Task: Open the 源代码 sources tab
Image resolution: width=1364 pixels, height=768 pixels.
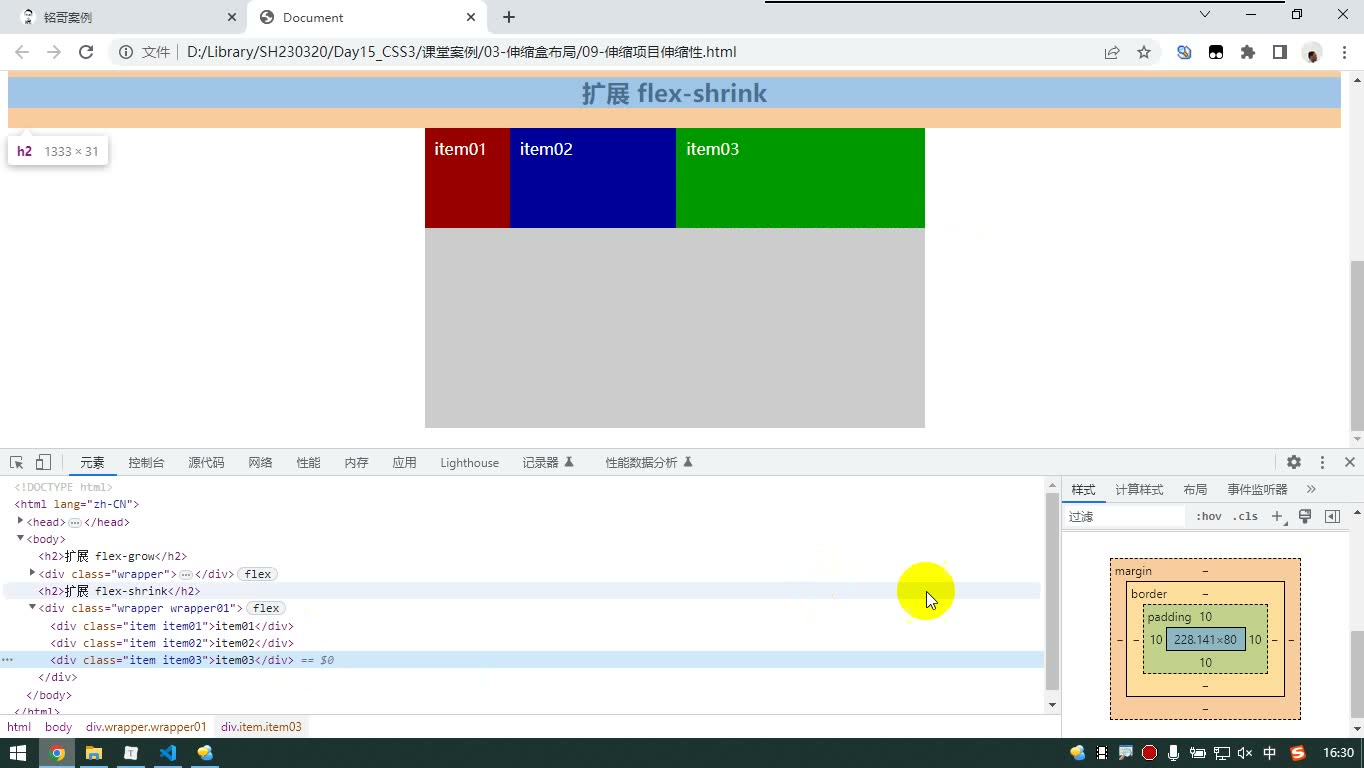Action: point(206,463)
